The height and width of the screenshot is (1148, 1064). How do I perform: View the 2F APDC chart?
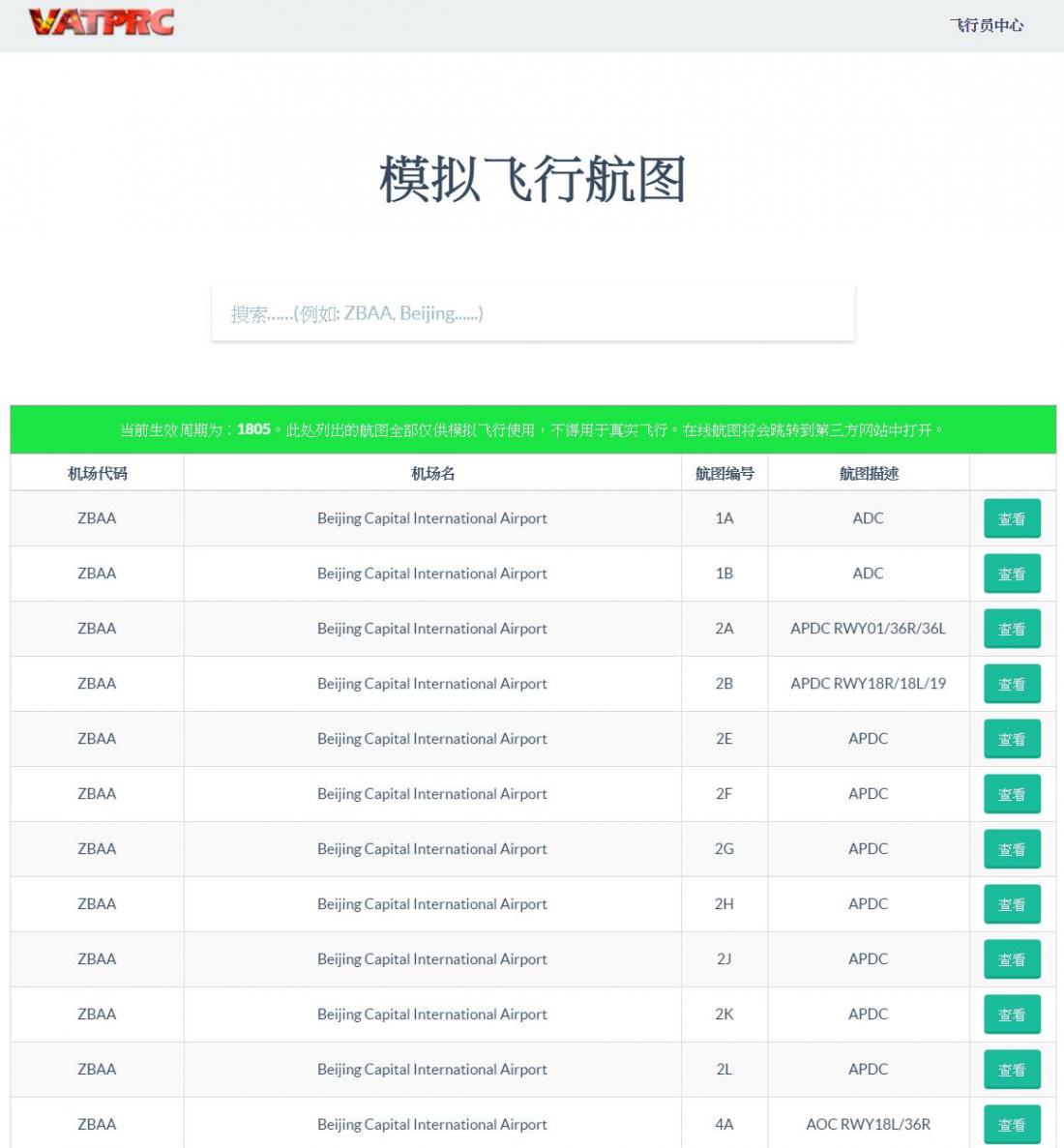click(1012, 794)
